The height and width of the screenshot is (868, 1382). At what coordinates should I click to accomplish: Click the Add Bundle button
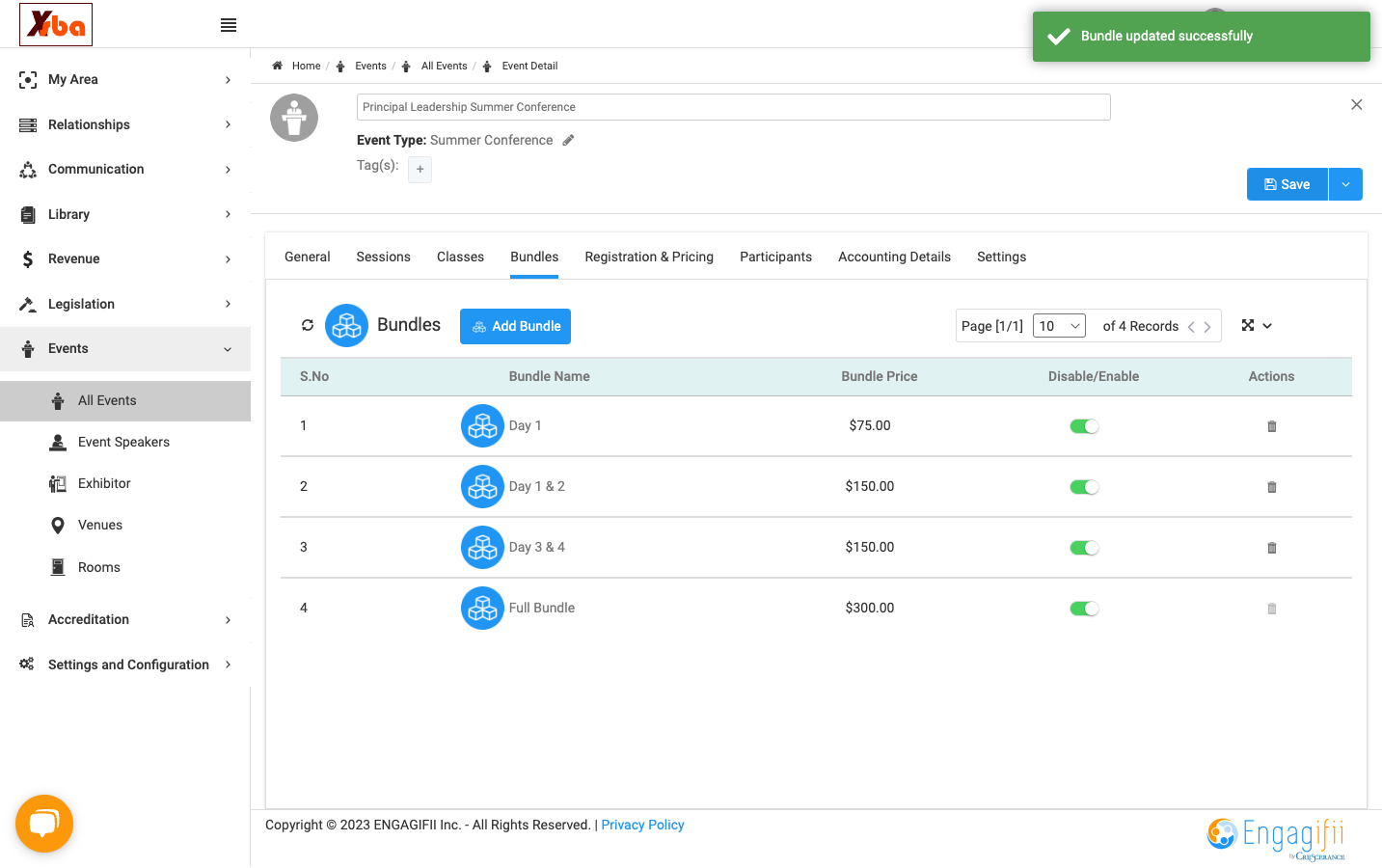[515, 326]
